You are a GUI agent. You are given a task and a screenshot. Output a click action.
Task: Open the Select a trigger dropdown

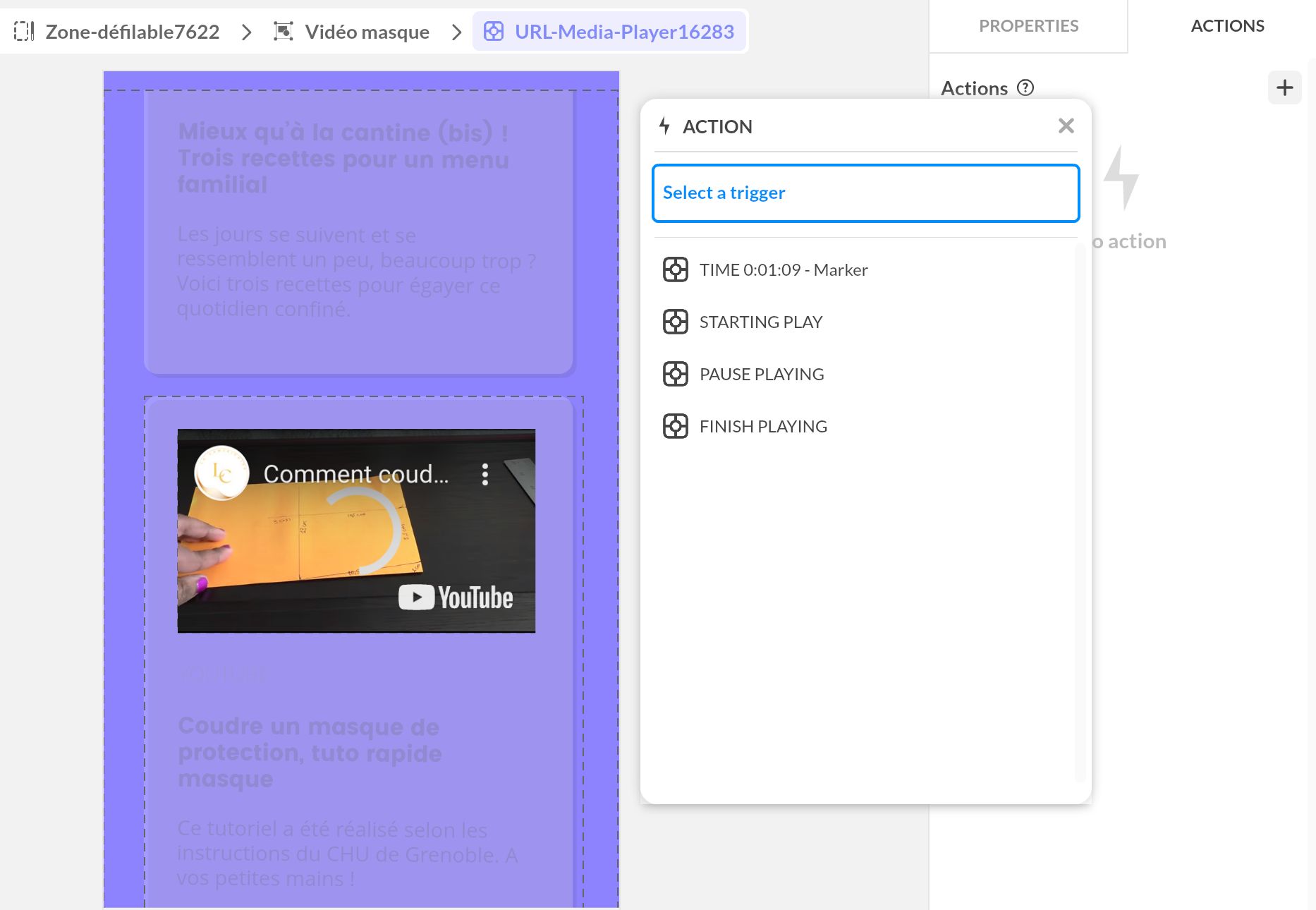point(865,193)
